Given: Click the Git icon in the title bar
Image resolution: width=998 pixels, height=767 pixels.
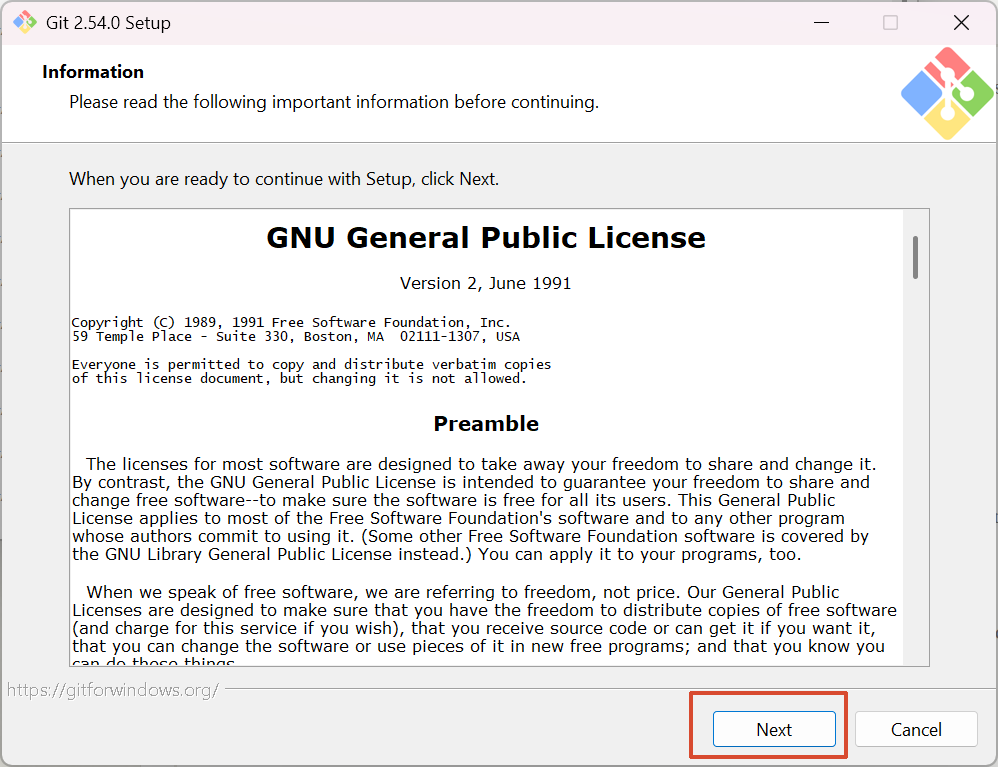Looking at the screenshot, I should [x=25, y=22].
